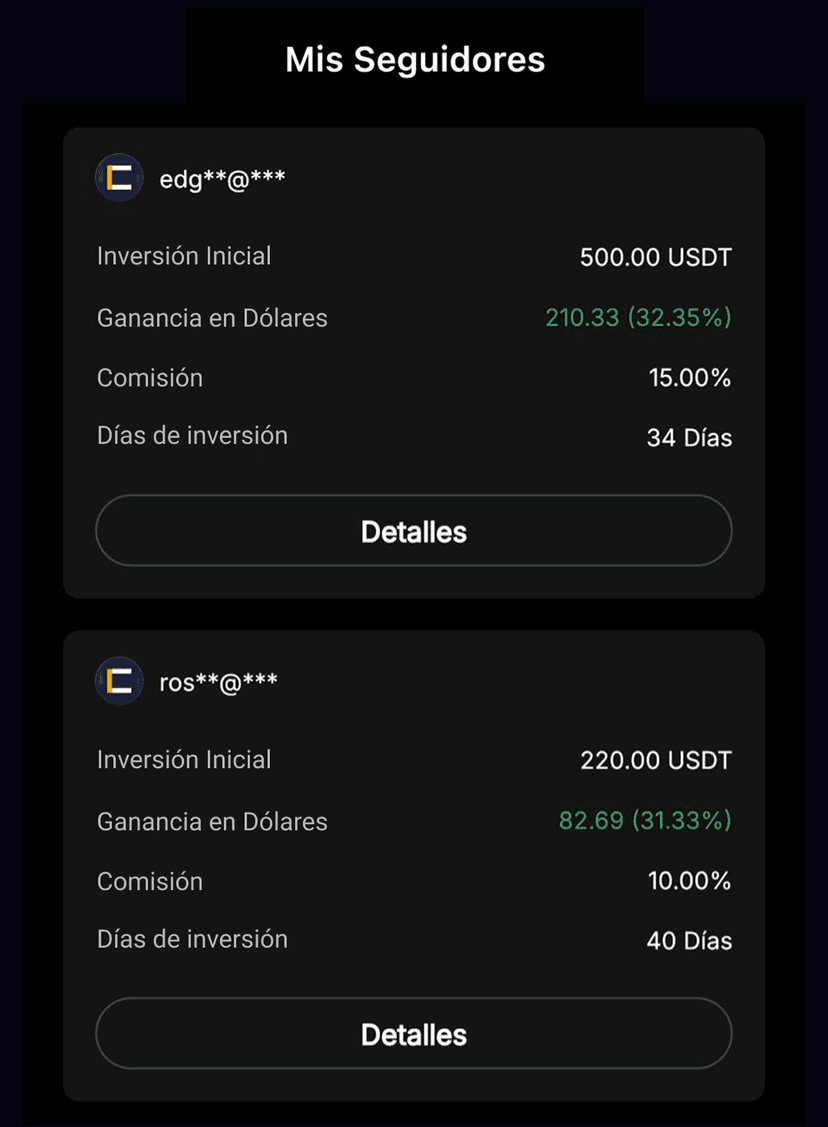This screenshot has height=1127, width=828.
Task: Open Detalles for follower ros**@***
Action: click(413, 1034)
